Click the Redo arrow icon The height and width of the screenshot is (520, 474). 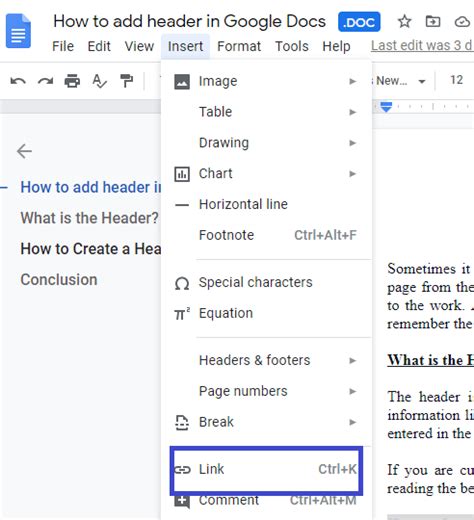click(x=45, y=81)
